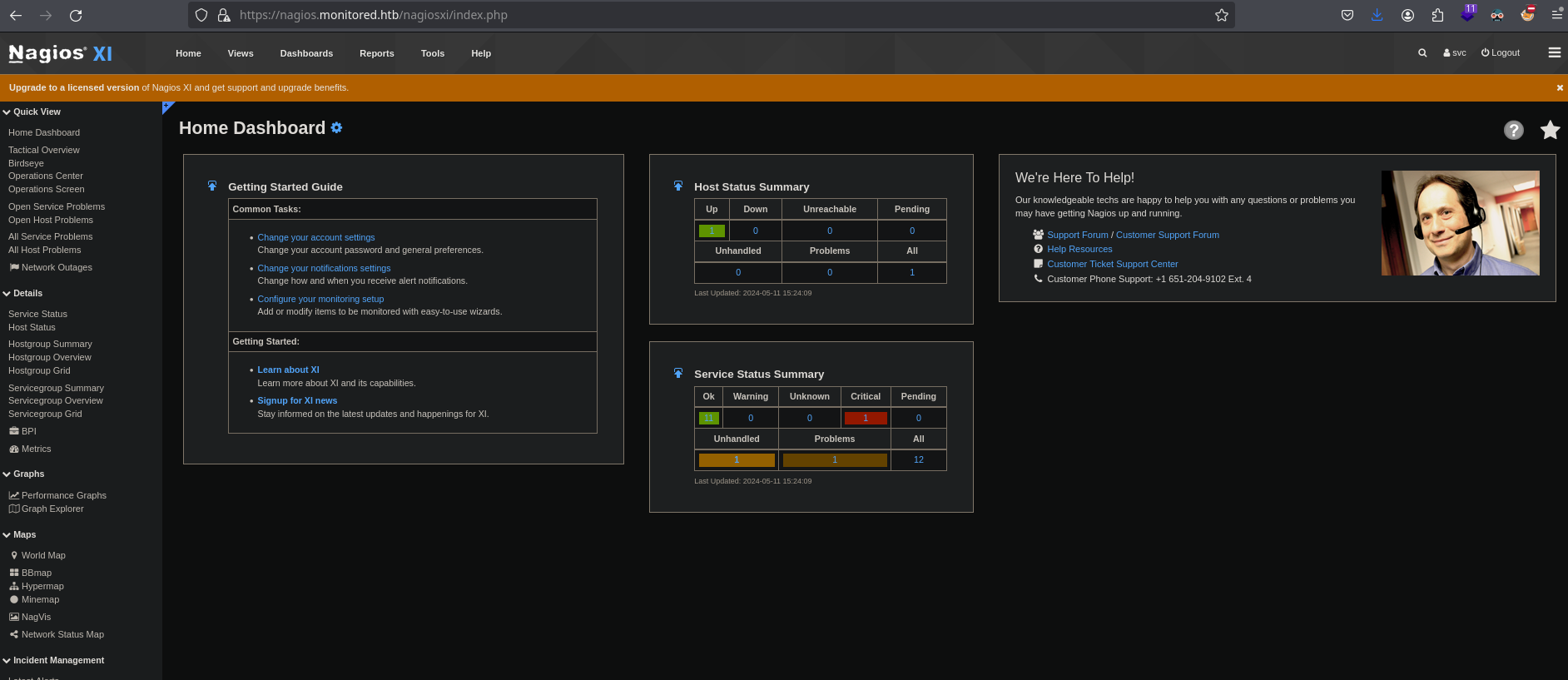Open the Firefox account icon
Viewport: 1568px width, 680px height.
point(1407,15)
